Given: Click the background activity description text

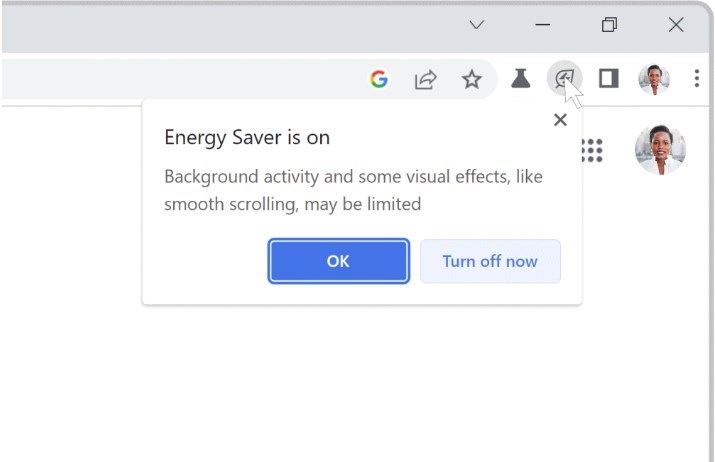Looking at the screenshot, I should coord(355,190).
